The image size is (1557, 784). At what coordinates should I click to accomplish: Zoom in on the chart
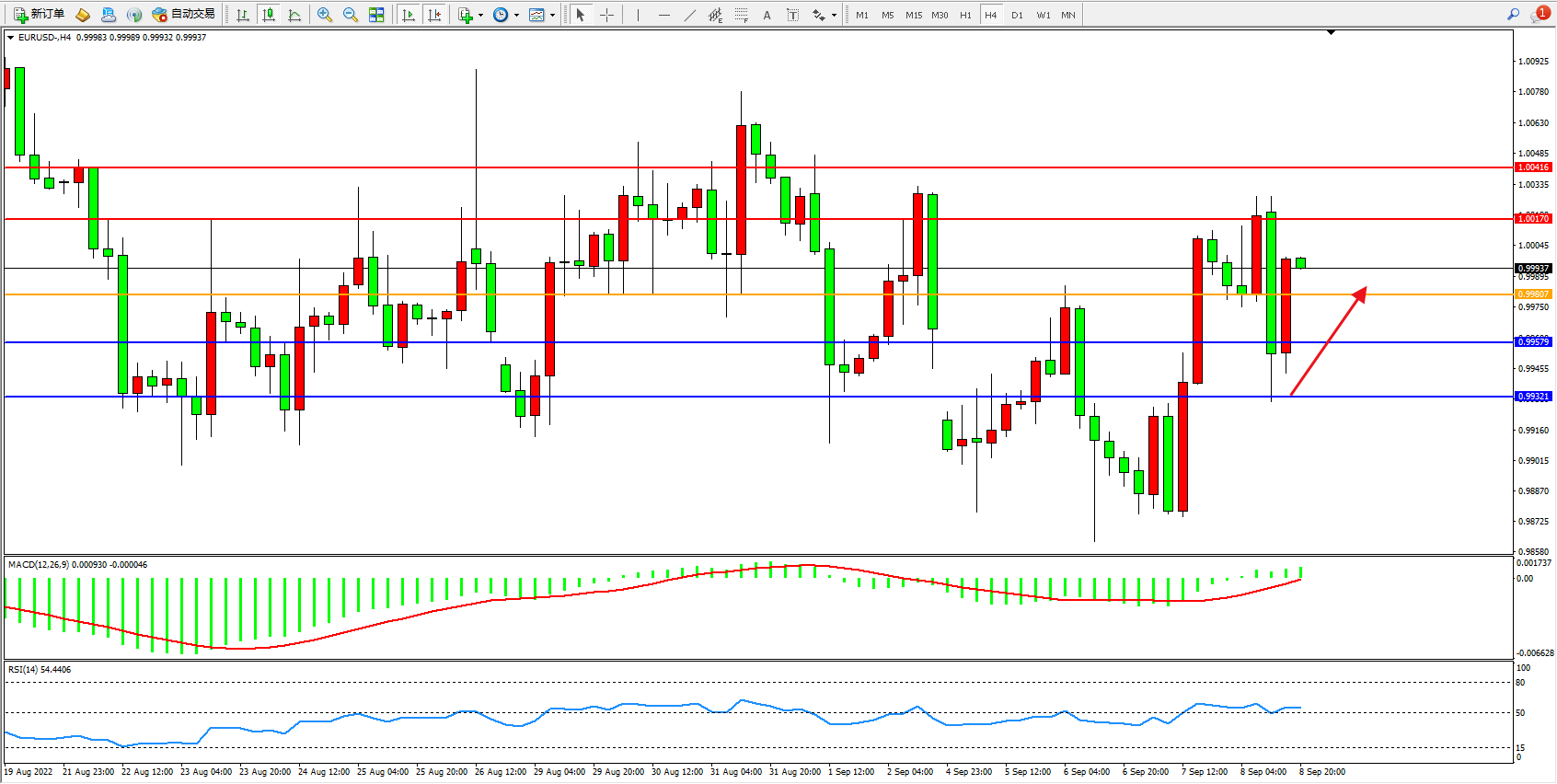point(325,15)
